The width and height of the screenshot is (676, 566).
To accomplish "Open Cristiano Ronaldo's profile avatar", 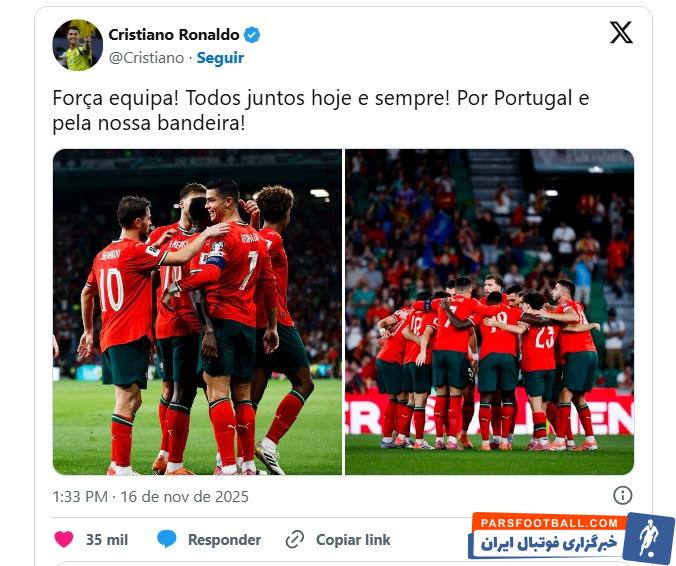I will pos(78,45).
